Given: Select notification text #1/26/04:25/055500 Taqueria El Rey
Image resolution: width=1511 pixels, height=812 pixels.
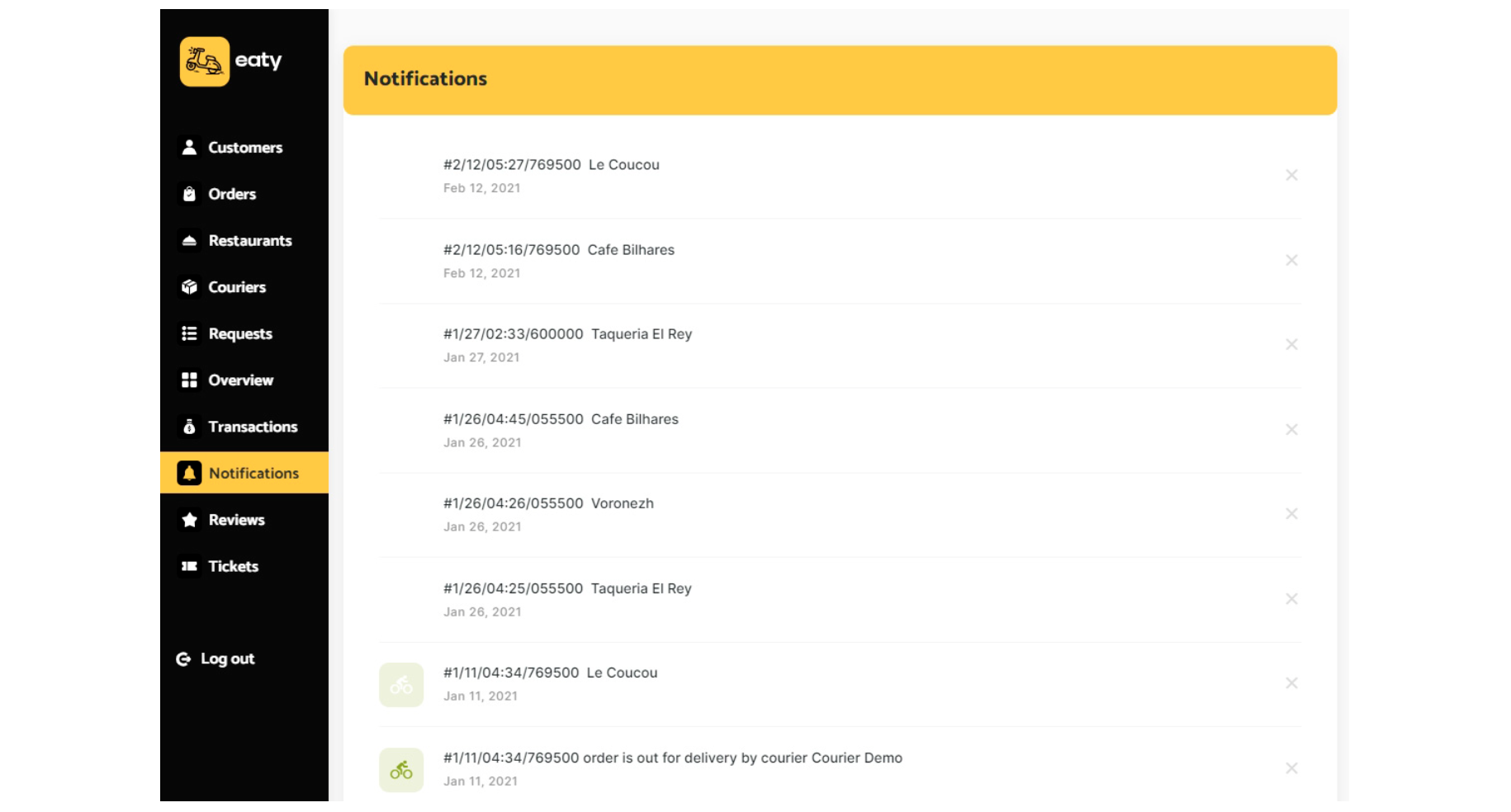Looking at the screenshot, I should point(567,588).
